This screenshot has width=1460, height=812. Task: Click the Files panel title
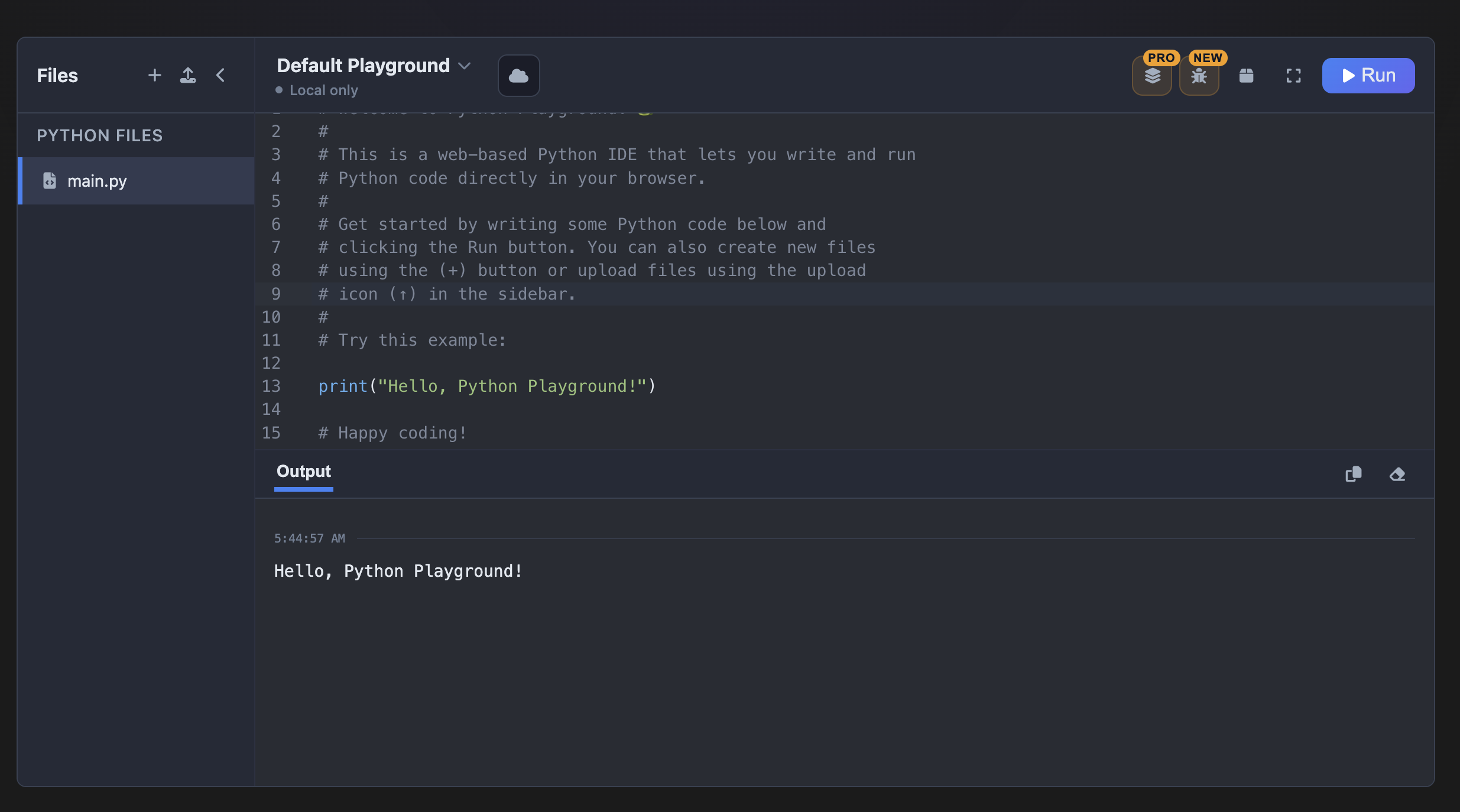tap(57, 76)
